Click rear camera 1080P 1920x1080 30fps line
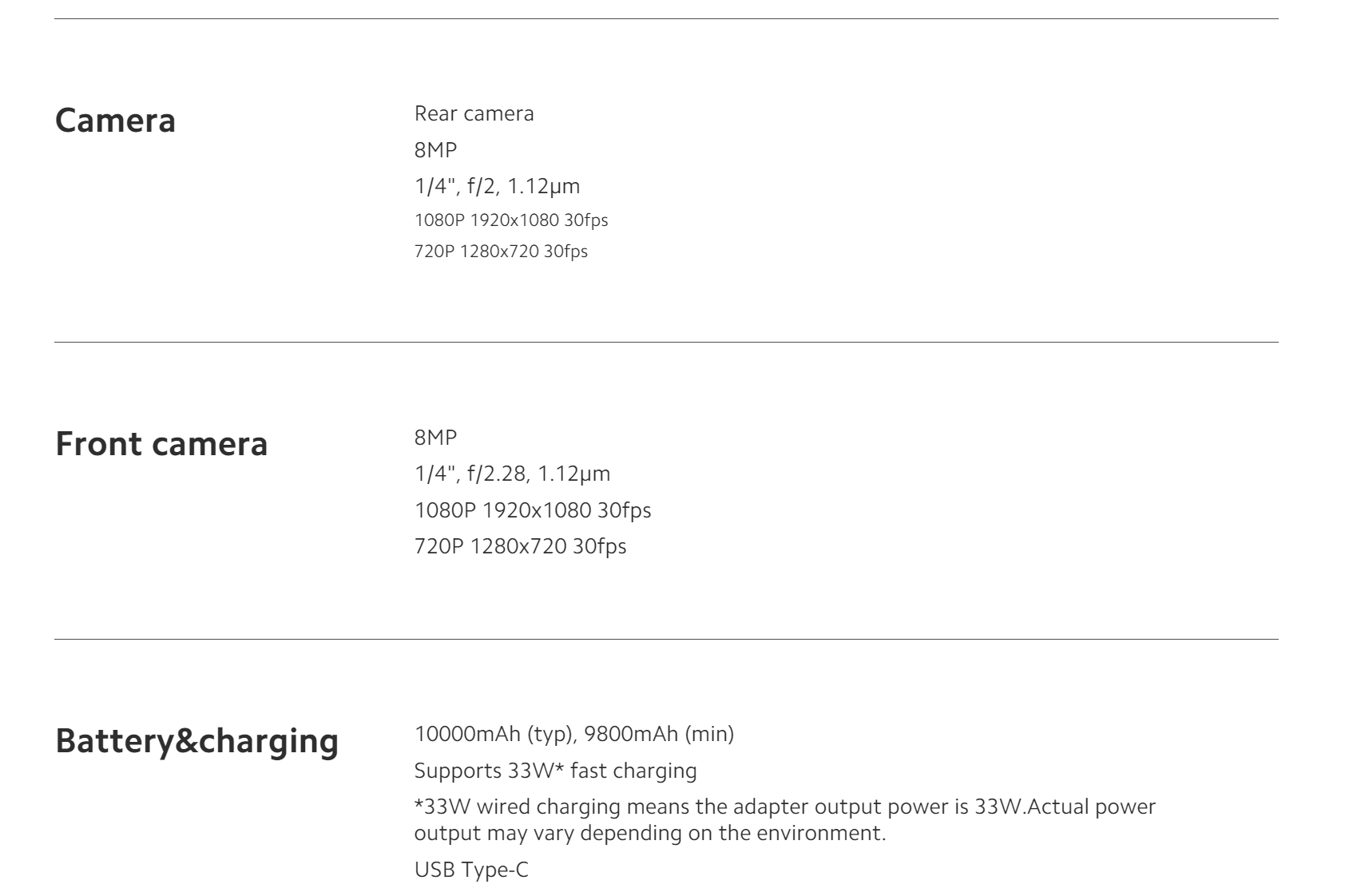This screenshot has width=1345, height=896. 510,220
